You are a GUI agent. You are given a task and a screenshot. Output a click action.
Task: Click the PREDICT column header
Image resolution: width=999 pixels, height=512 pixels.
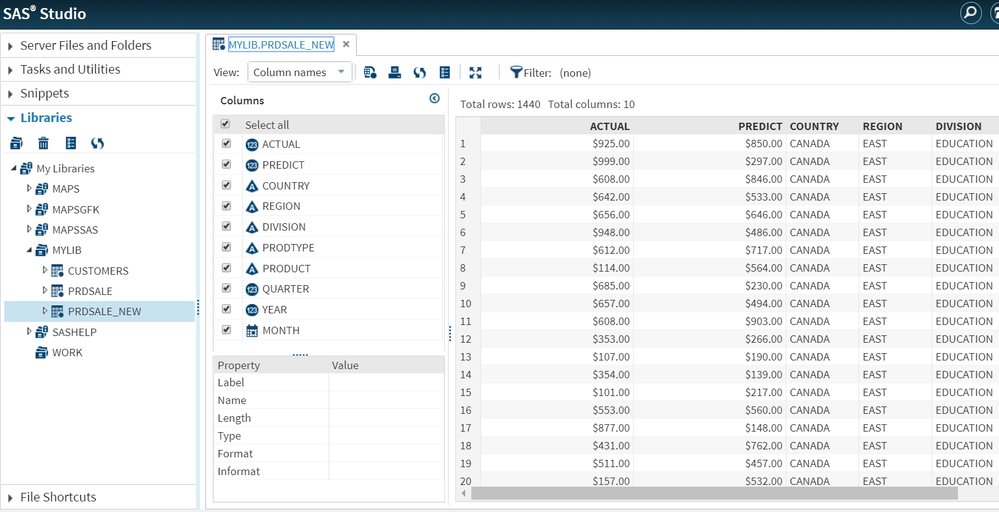coord(759,126)
